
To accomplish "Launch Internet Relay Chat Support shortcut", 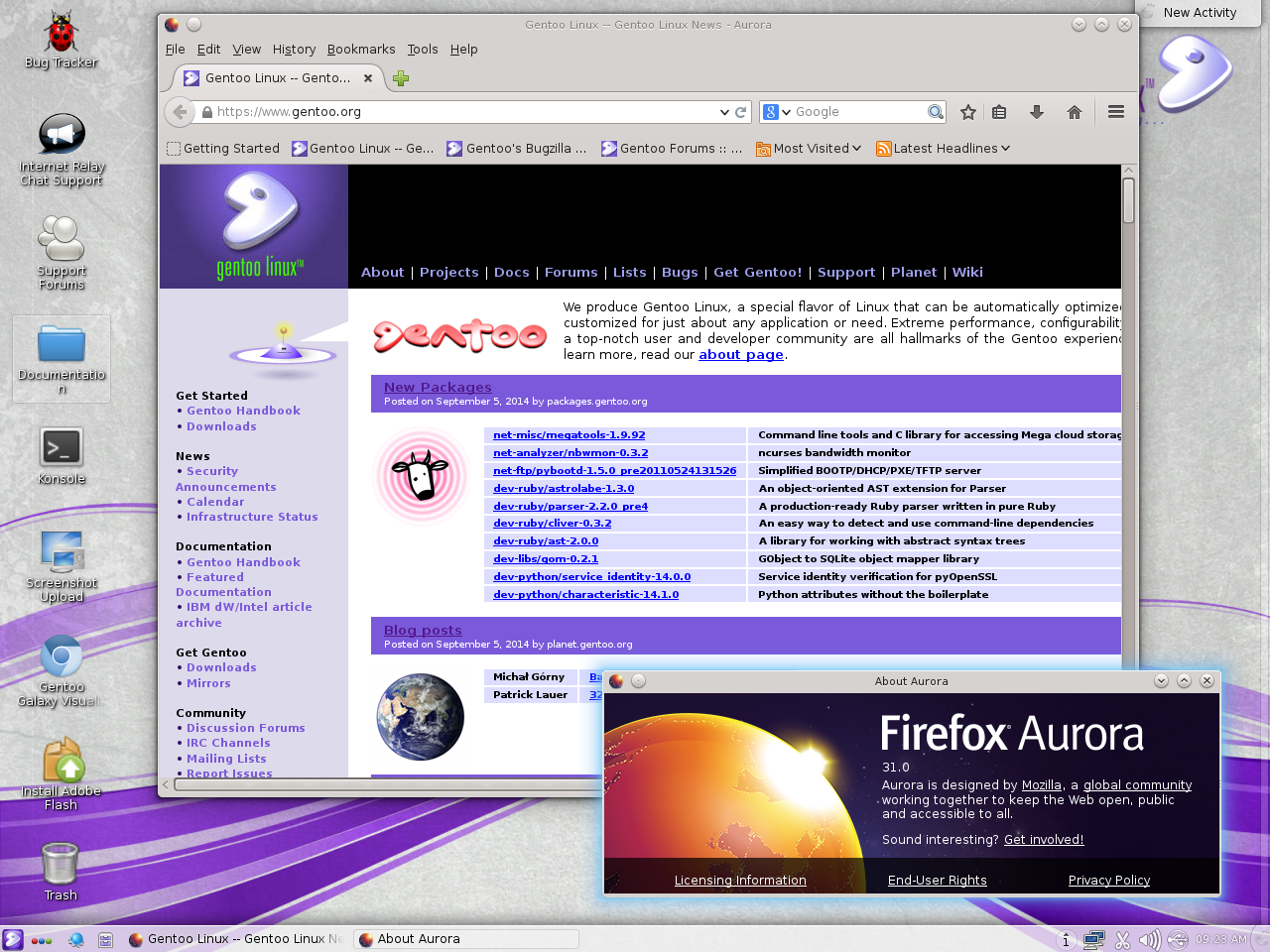I will (62, 149).
